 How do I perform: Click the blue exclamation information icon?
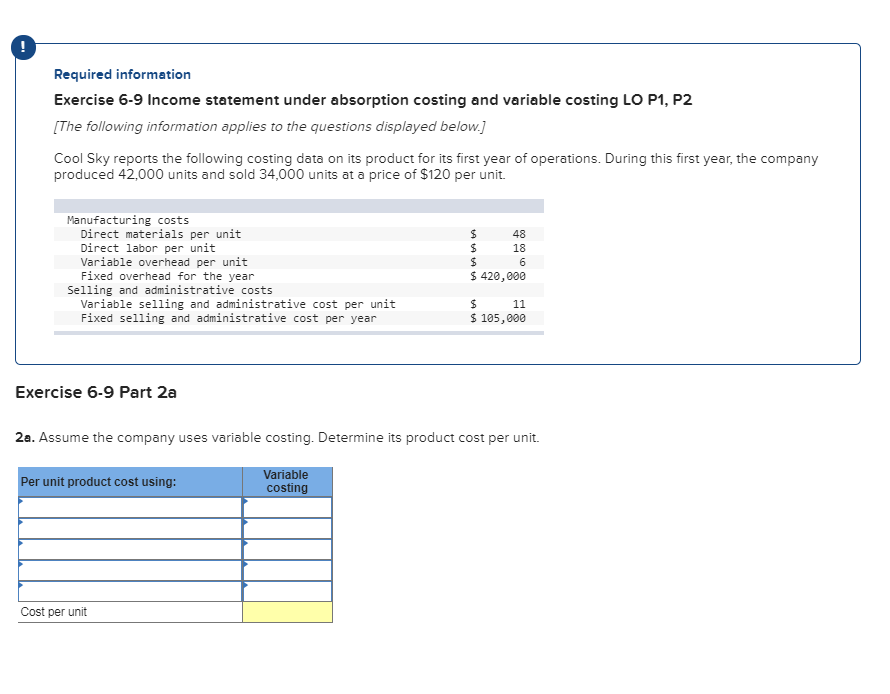coord(23,47)
